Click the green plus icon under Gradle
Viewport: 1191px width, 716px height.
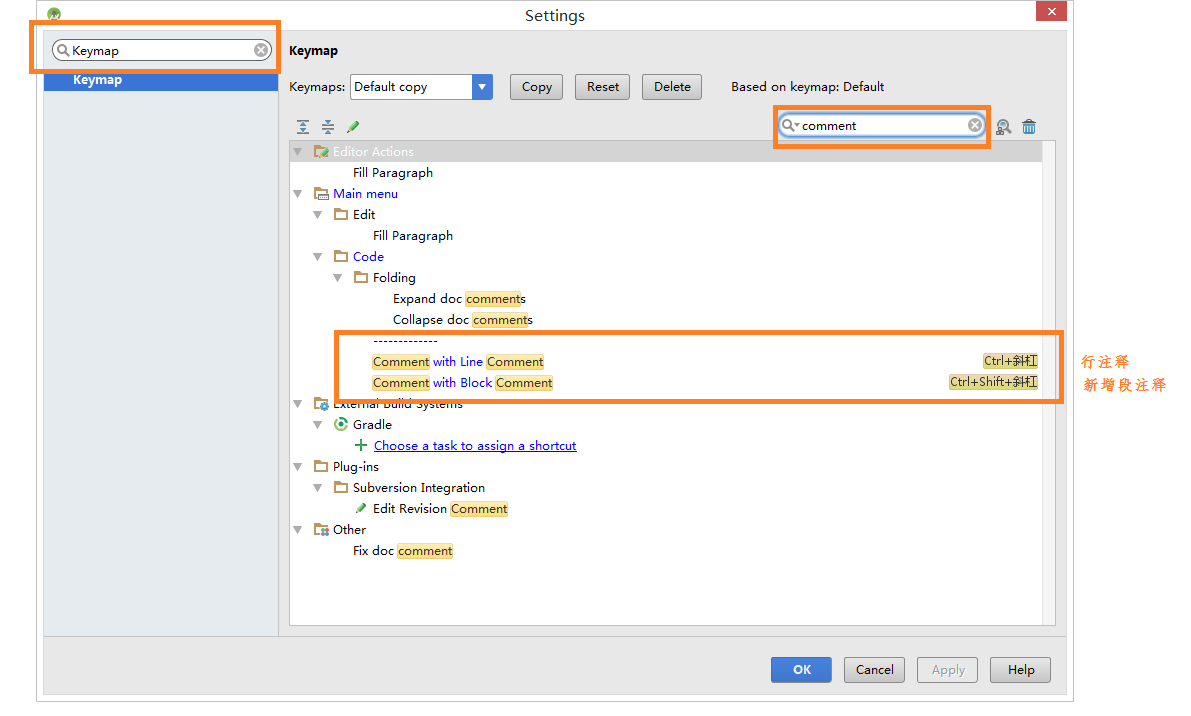point(361,446)
